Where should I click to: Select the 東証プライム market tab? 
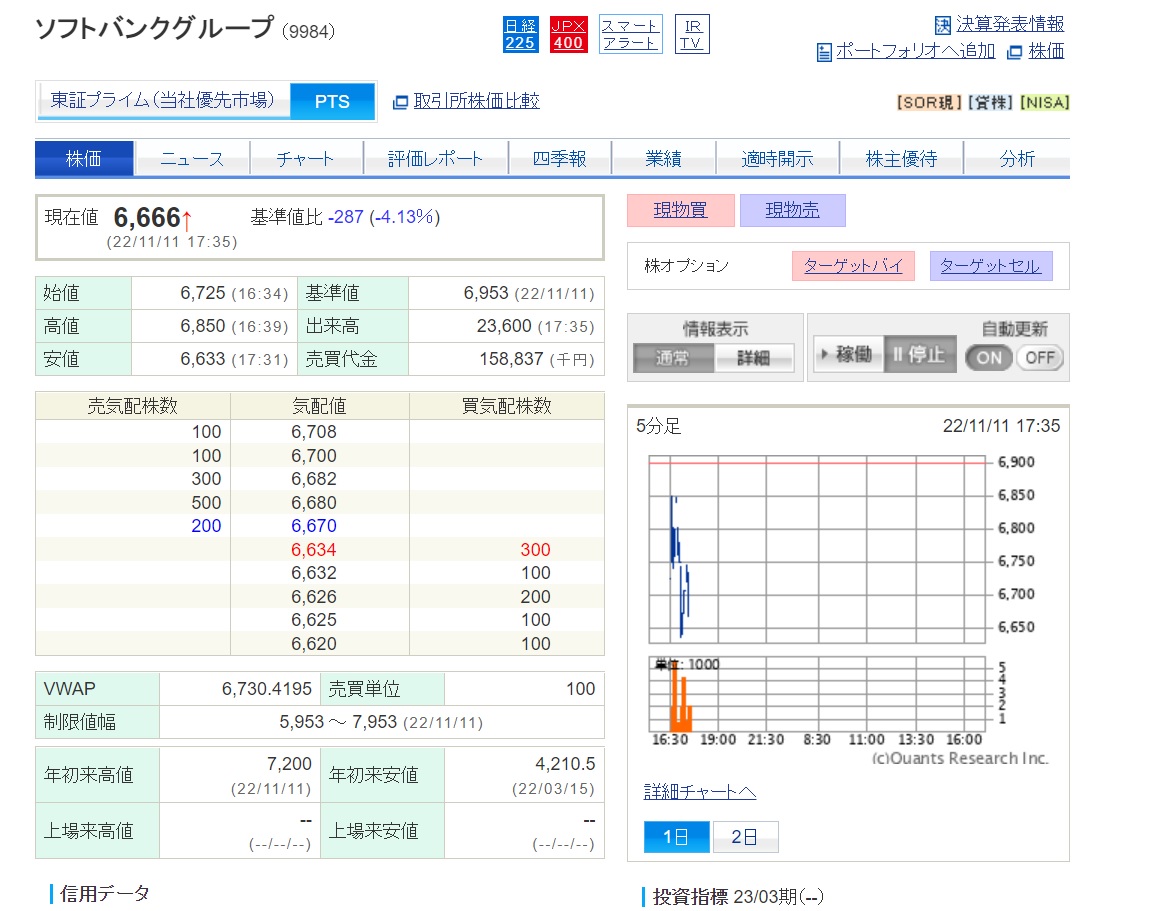[163, 101]
